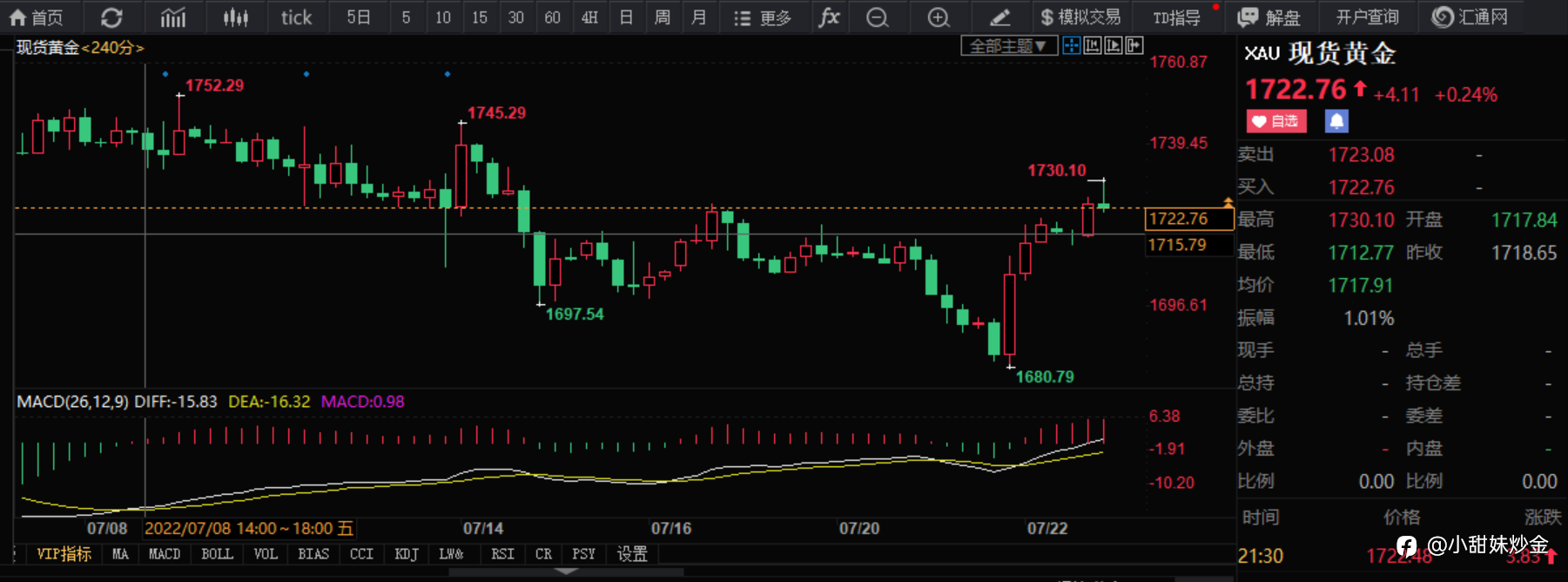
Task: Switch indicator to RSI
Action: tap(502, 554)
